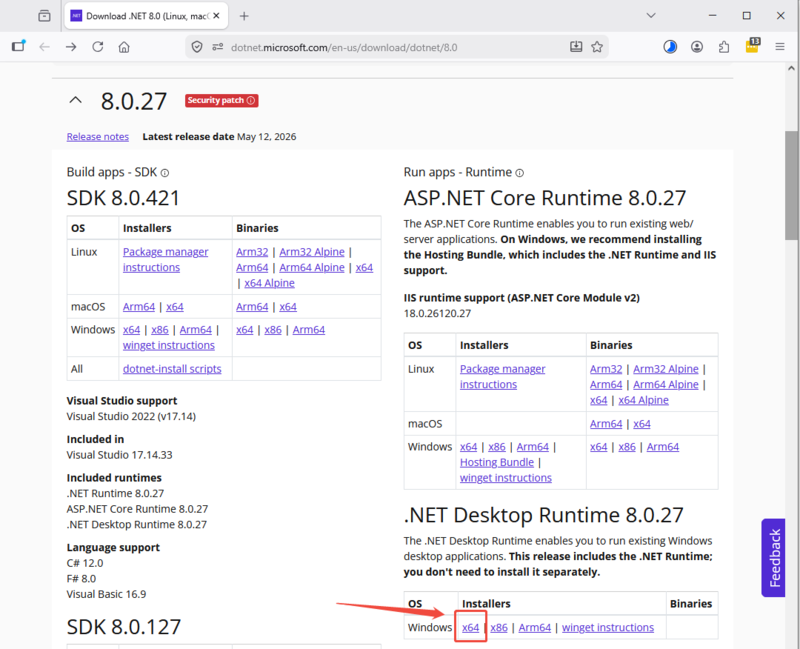Download ASP.NET Core Windows x86 installer
Viewport: 800px width, 649px height.
point(497,447)
